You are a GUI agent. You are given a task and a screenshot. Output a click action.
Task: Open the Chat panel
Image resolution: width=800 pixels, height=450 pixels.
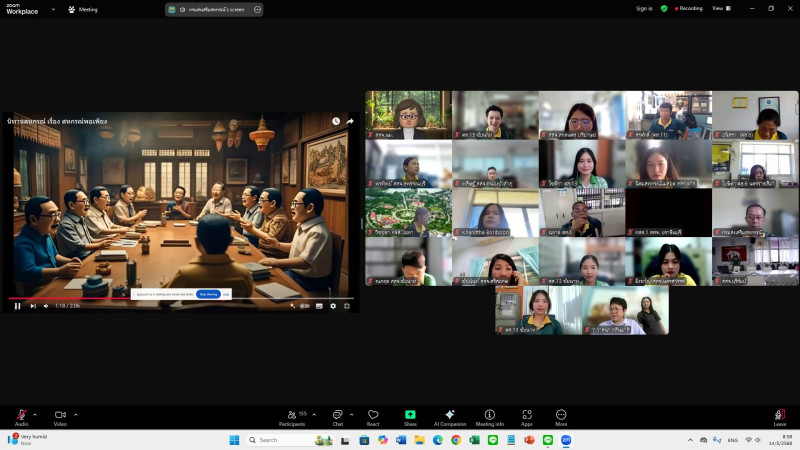(x=337, y=417)
